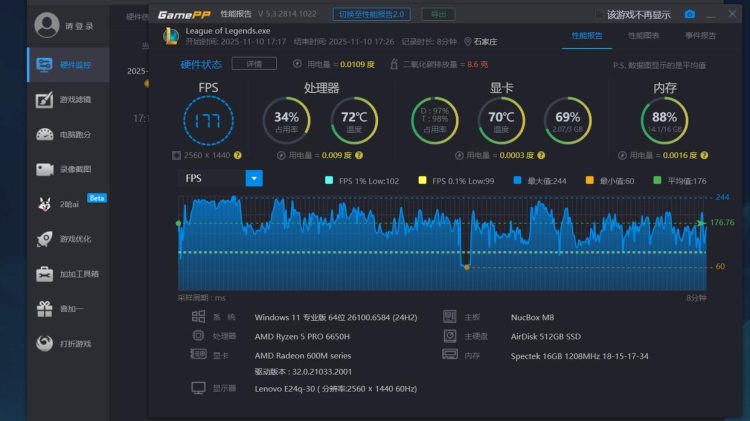Screen dimensions: 750x421
Task: Click the 驱动版本 32.0.21033.2001 text
Action: tap(303, 372)
